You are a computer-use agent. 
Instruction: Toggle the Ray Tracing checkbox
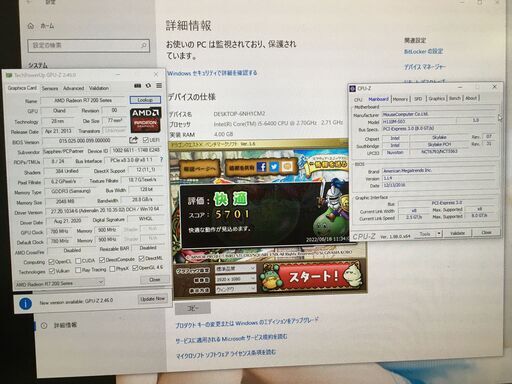pyautogui.click(x=78, y=270)
